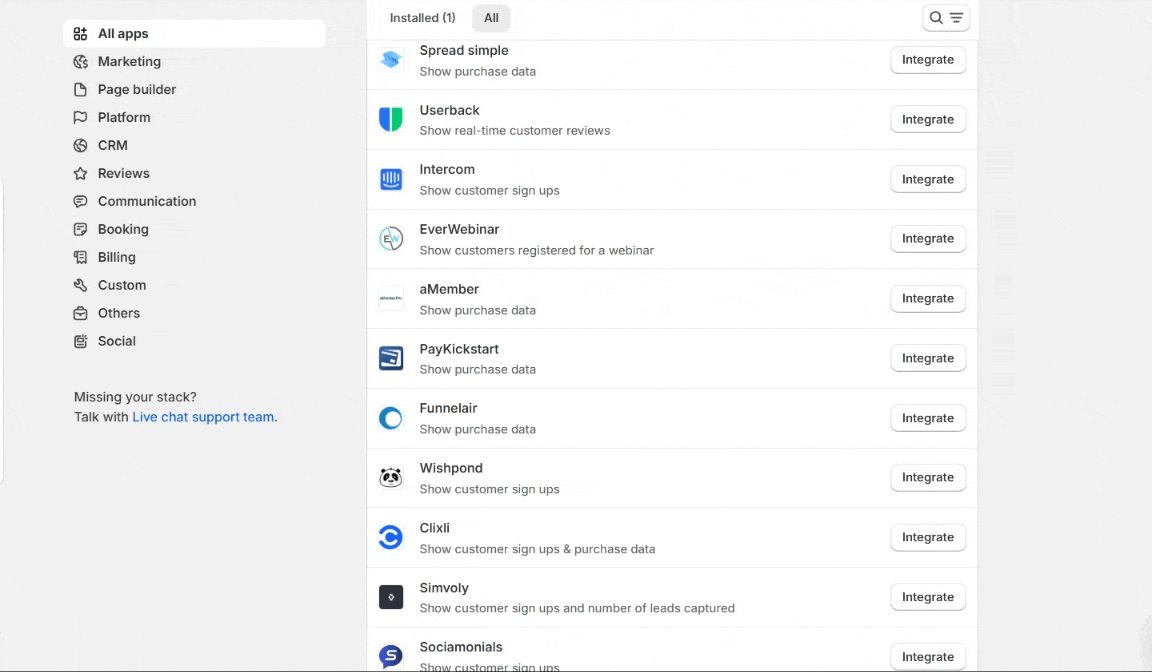Click the Simvoly app name
Image resolution: width=1152 pixels, height=672 pixels.
point(444,588)
